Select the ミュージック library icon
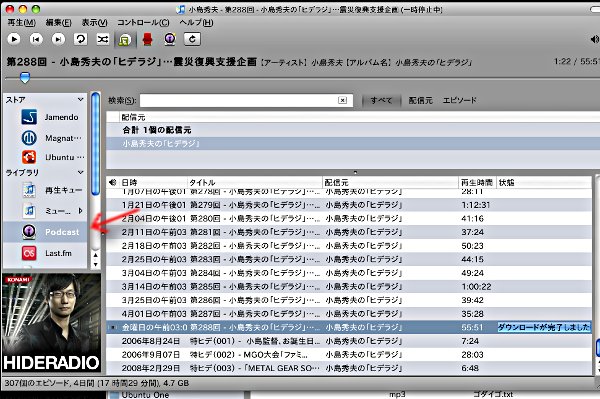The image size is (600, 399). coord(29,210)
